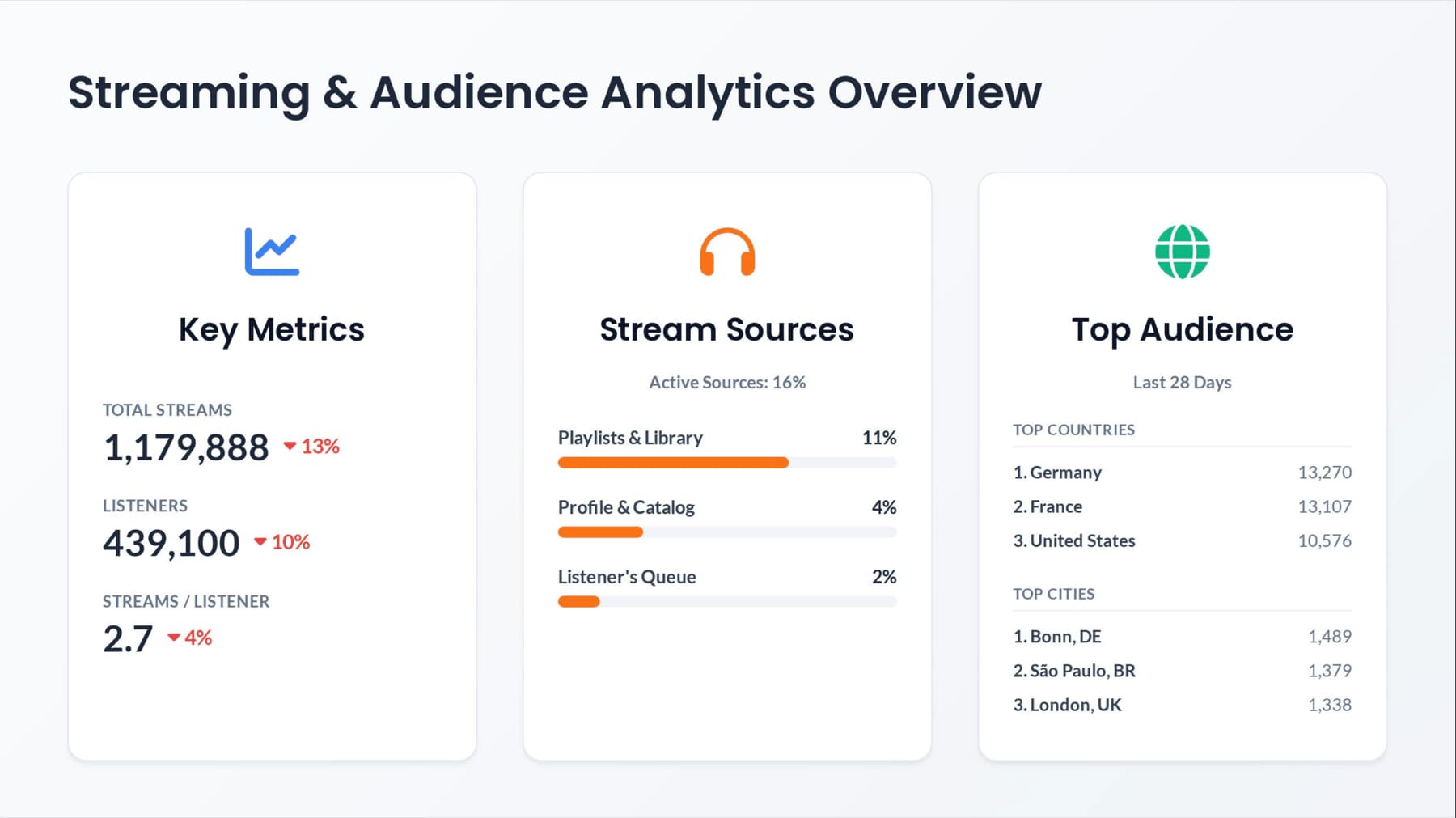Click the São Paulo count 1,379
The image size is (1456, 818).
(x=1330, y=671)
